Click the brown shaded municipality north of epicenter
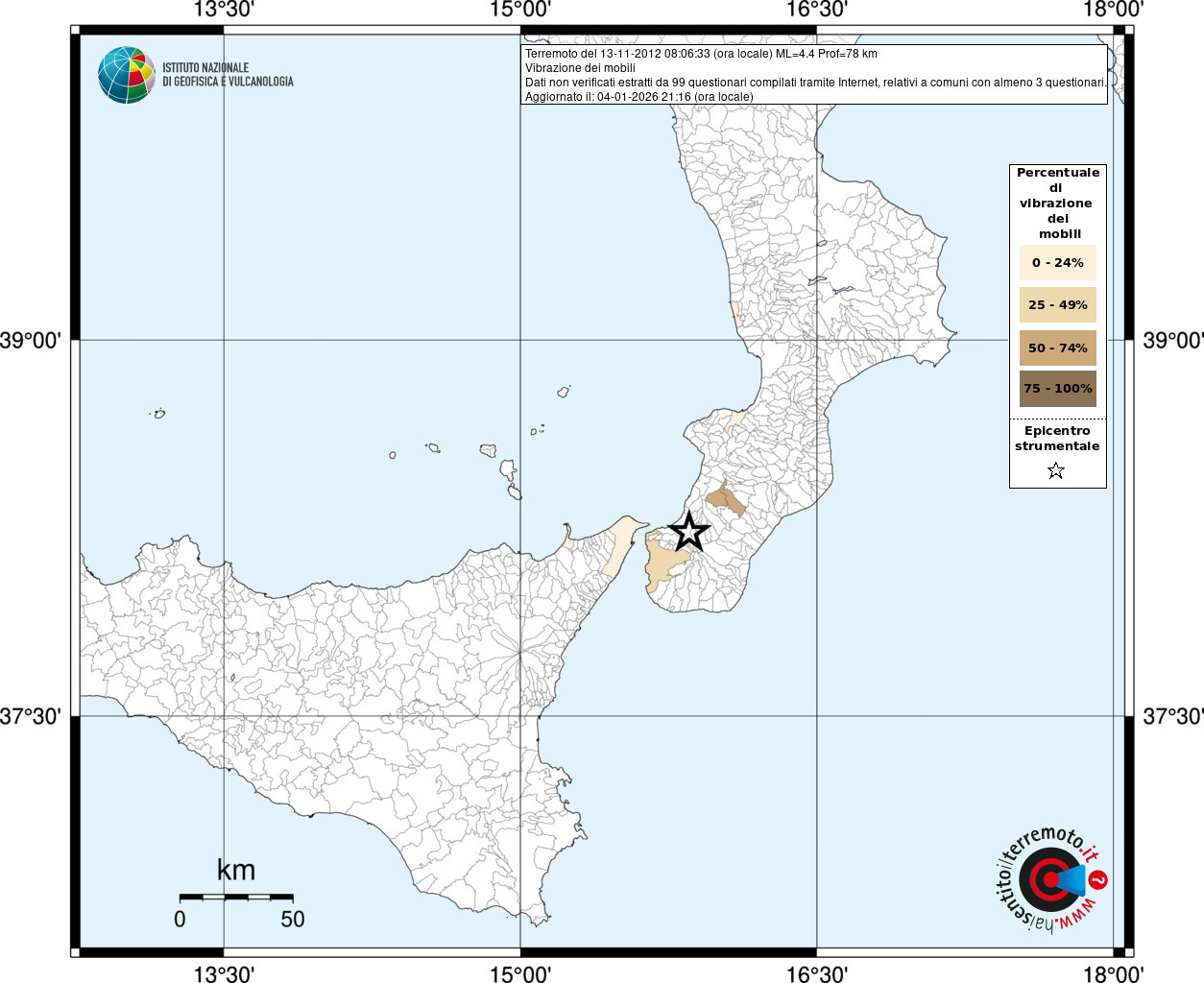1204x983 pixels. click(x=725, y=500)
